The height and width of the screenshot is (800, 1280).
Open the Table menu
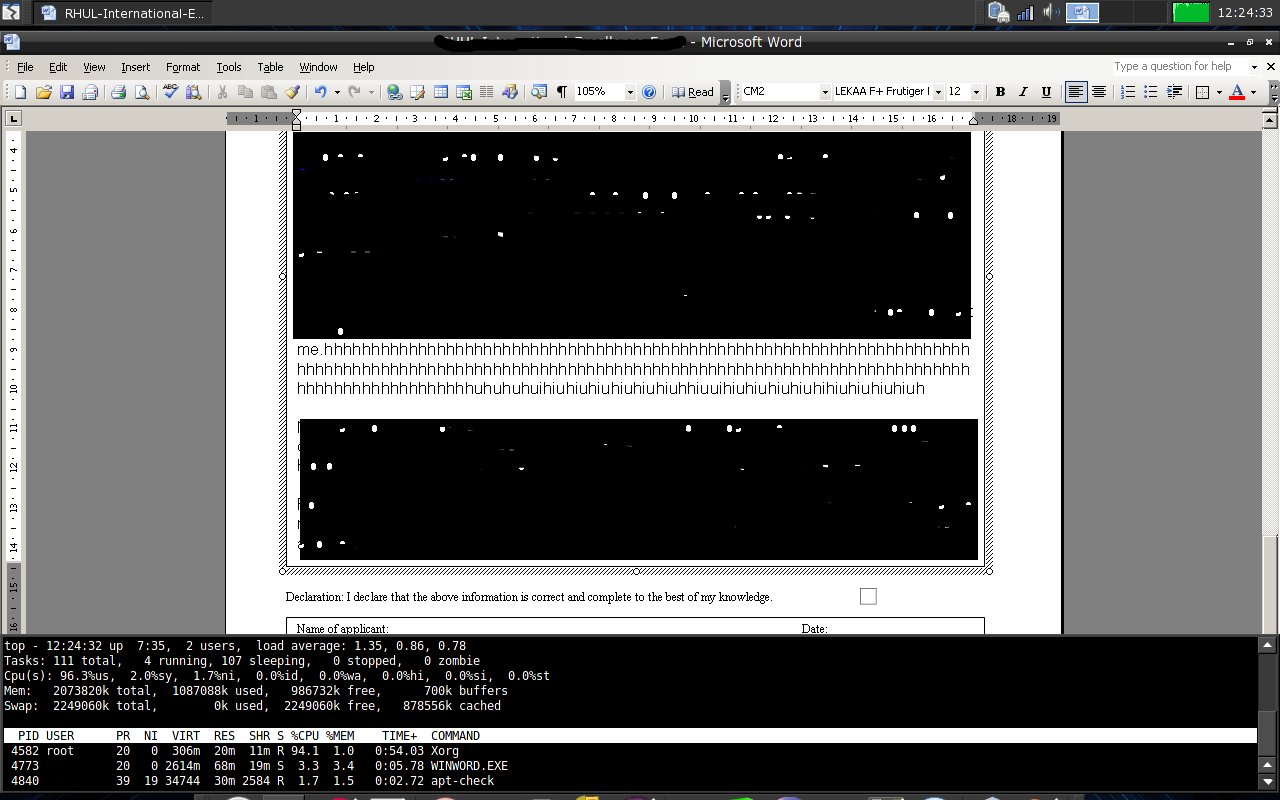pyautogui.click(x=270, y=67)
